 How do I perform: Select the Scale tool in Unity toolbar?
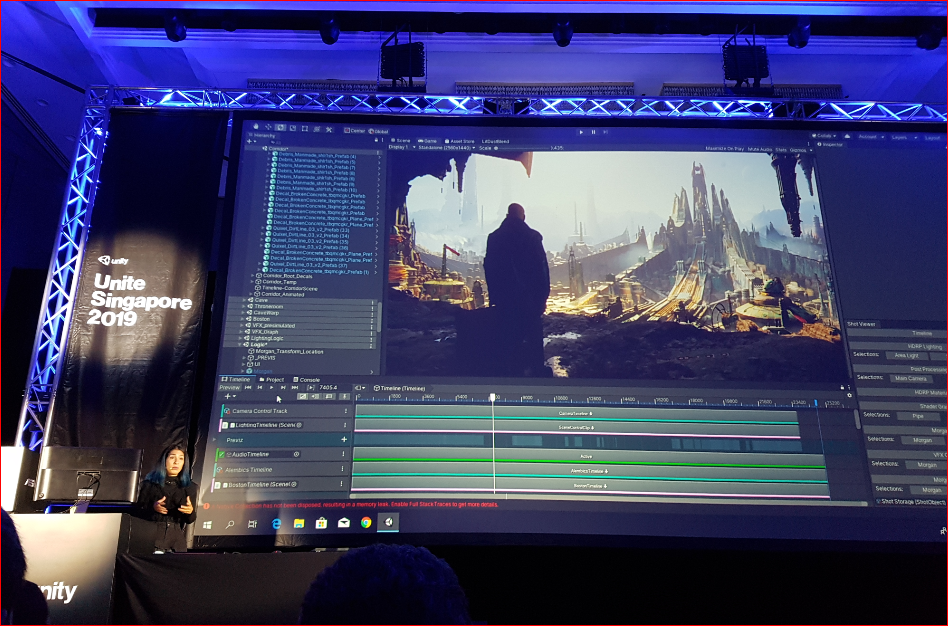[293, 128]
